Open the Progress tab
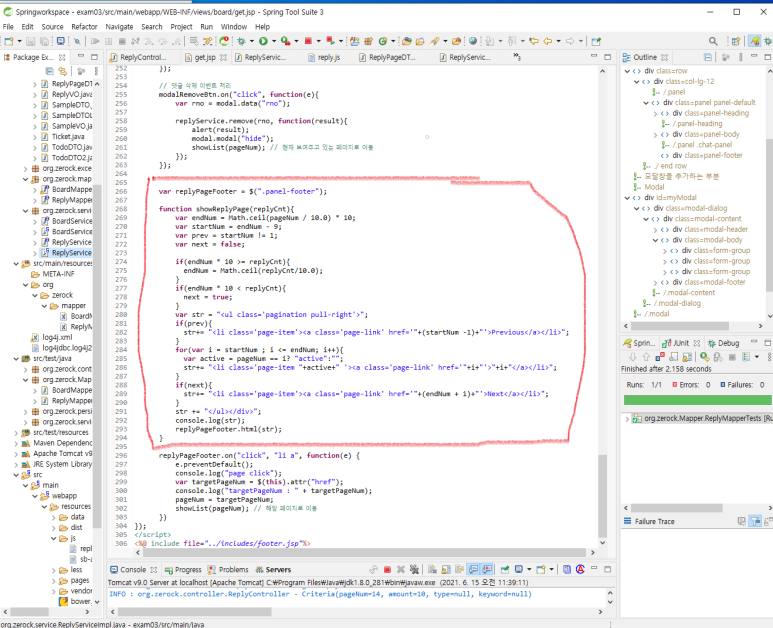The height and width of the screenshot is (628, 773). coord(183,569)
